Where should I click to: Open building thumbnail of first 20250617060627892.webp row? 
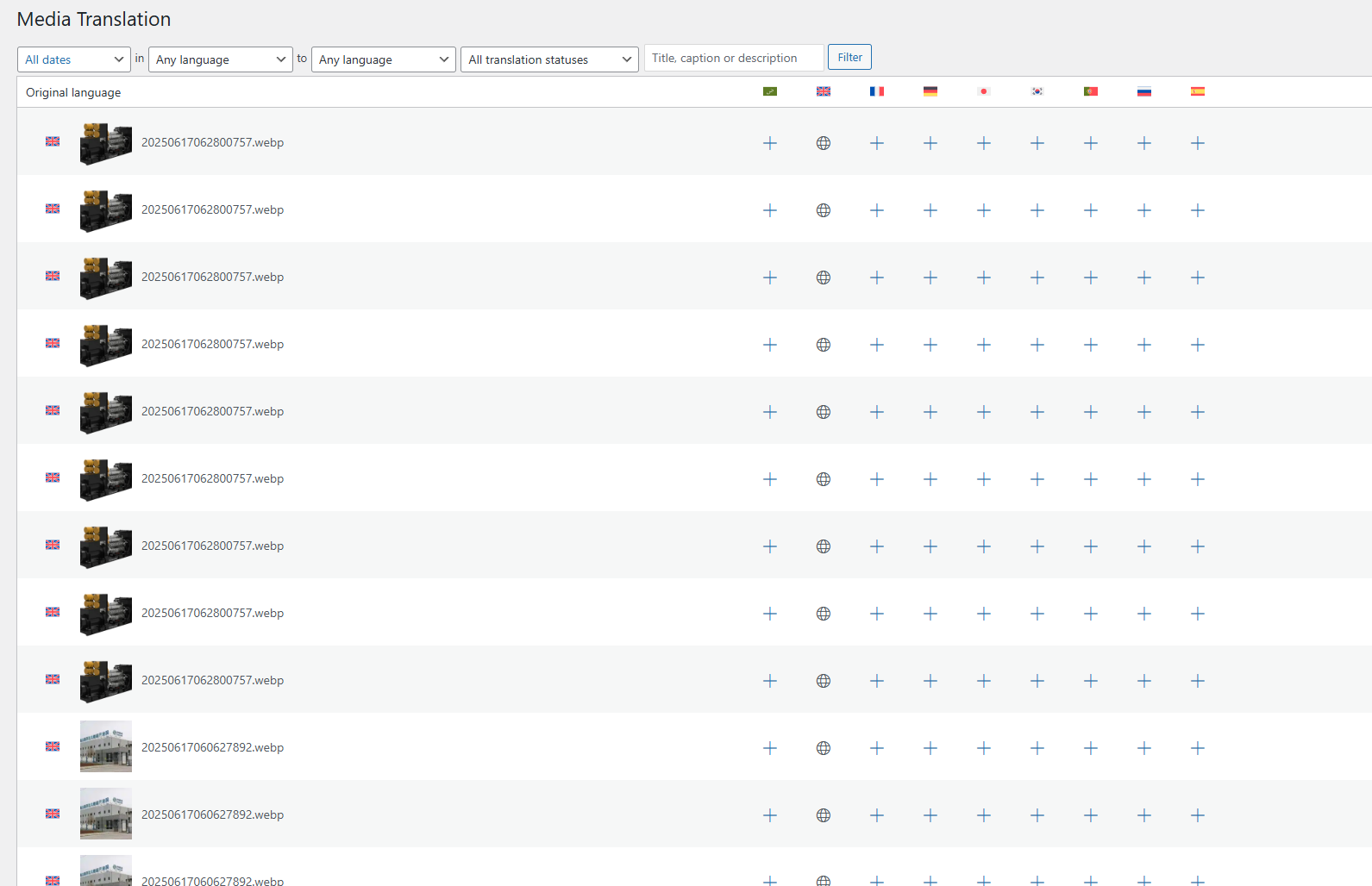tap(106, 746)
